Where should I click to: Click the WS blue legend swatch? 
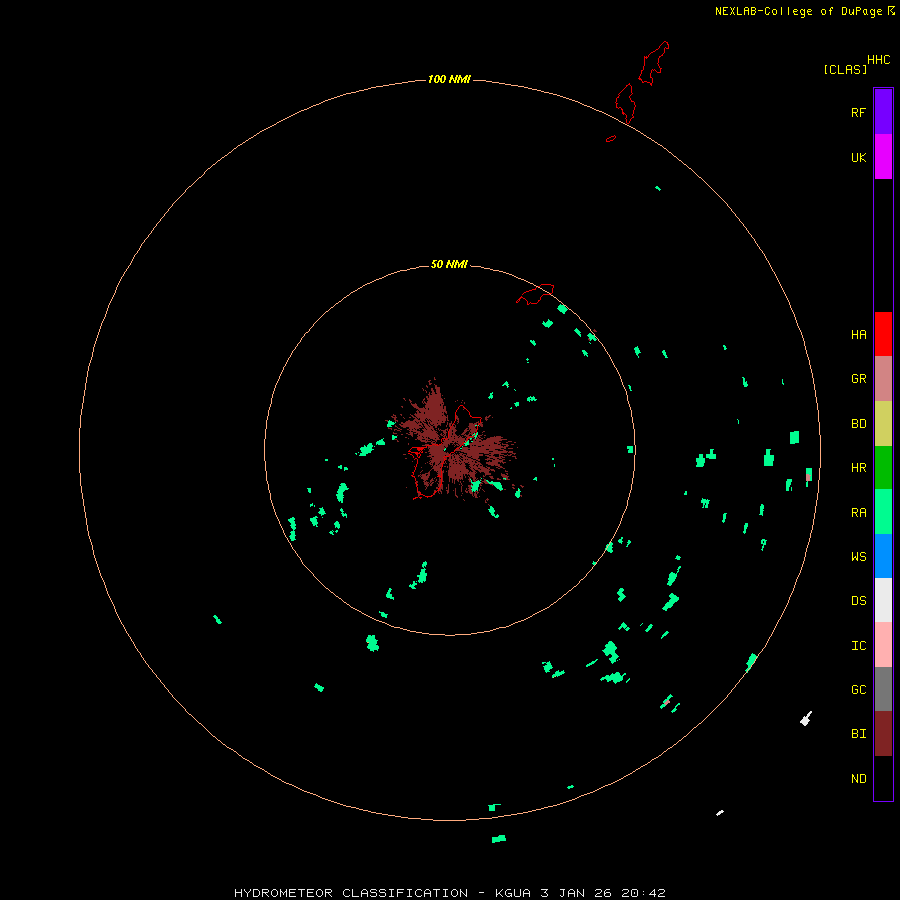coord(883,556)
